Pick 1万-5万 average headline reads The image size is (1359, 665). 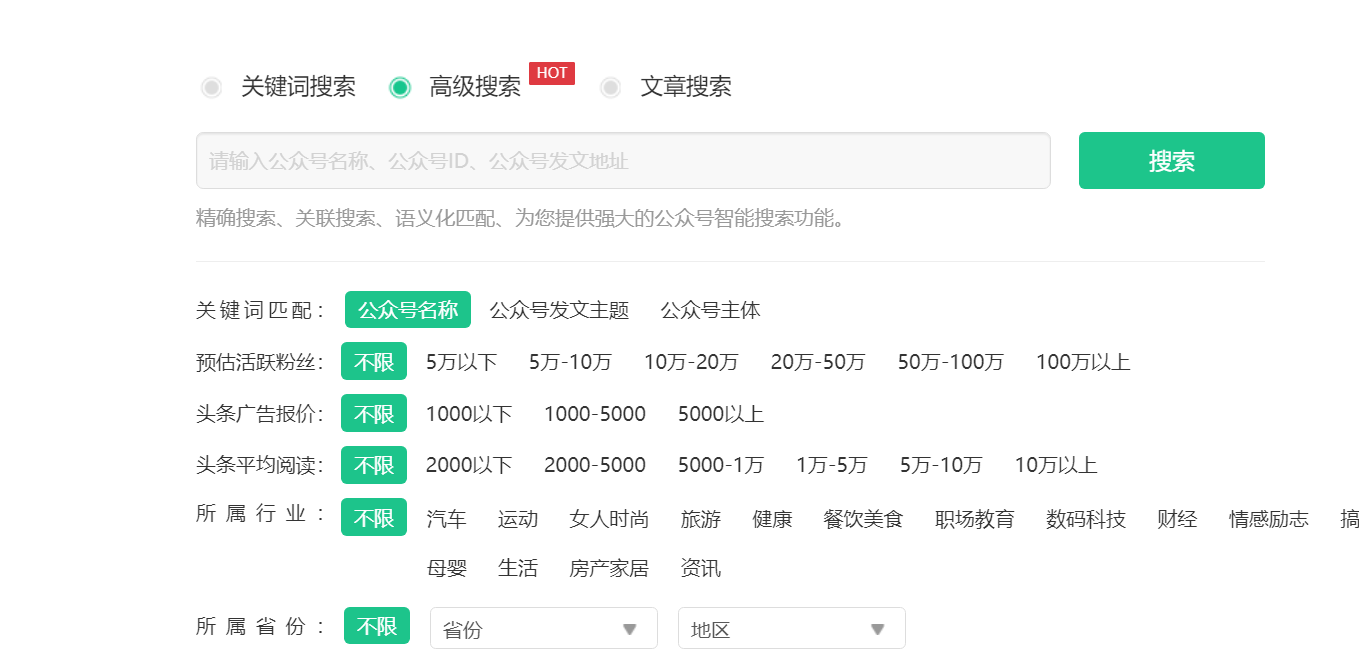832,465
